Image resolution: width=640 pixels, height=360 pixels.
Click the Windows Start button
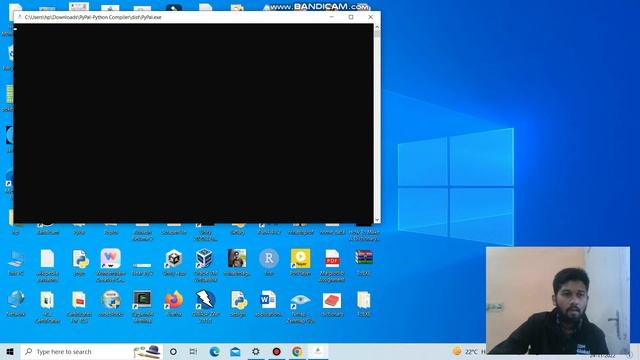click(10, 351)
